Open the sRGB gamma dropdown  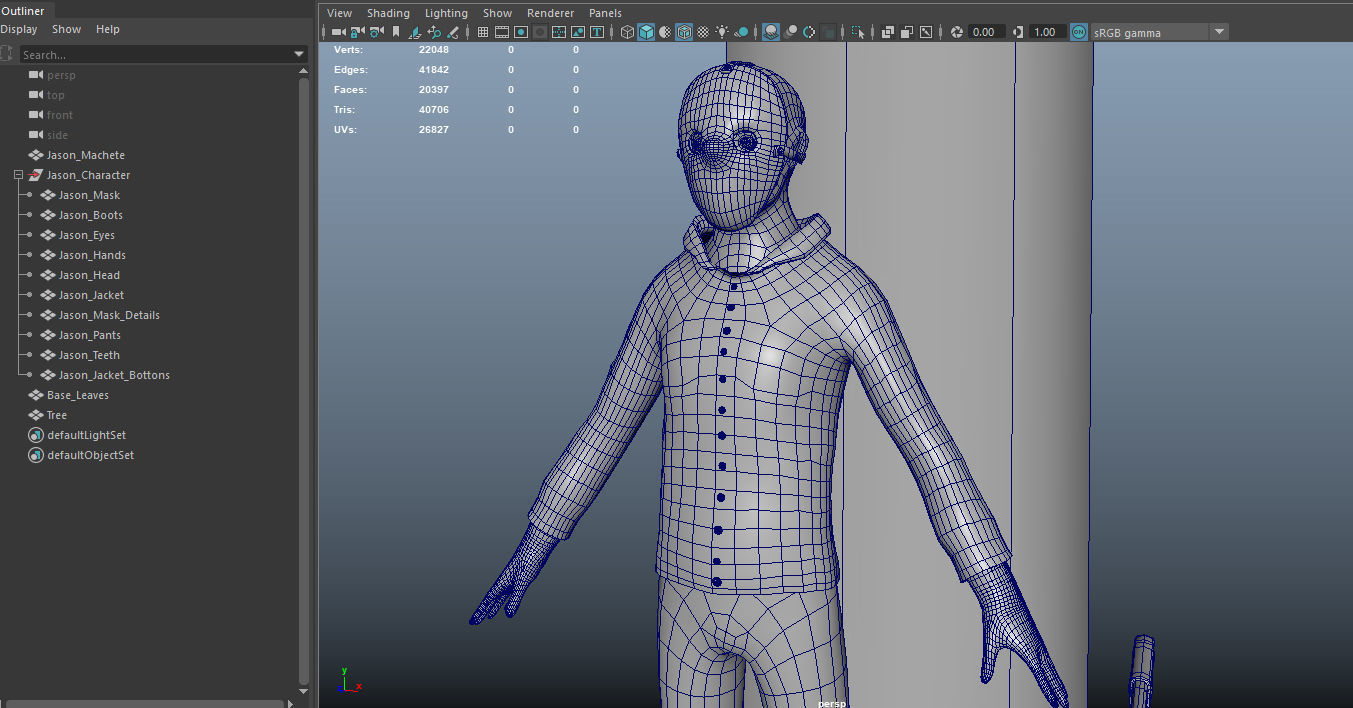tap(1160, 32)
